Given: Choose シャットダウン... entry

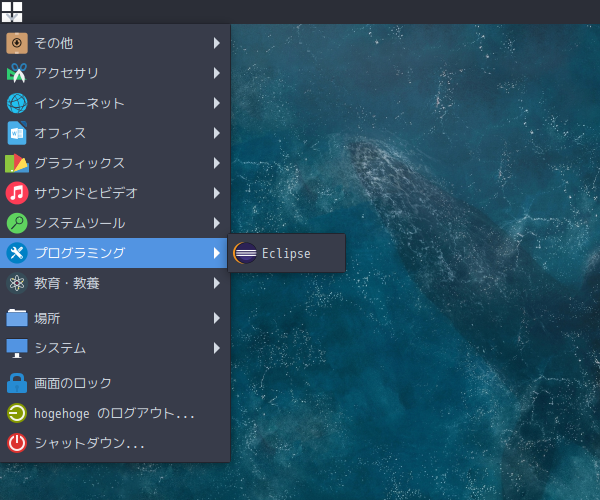Looking at the screenshot, I should click(114, 443).
